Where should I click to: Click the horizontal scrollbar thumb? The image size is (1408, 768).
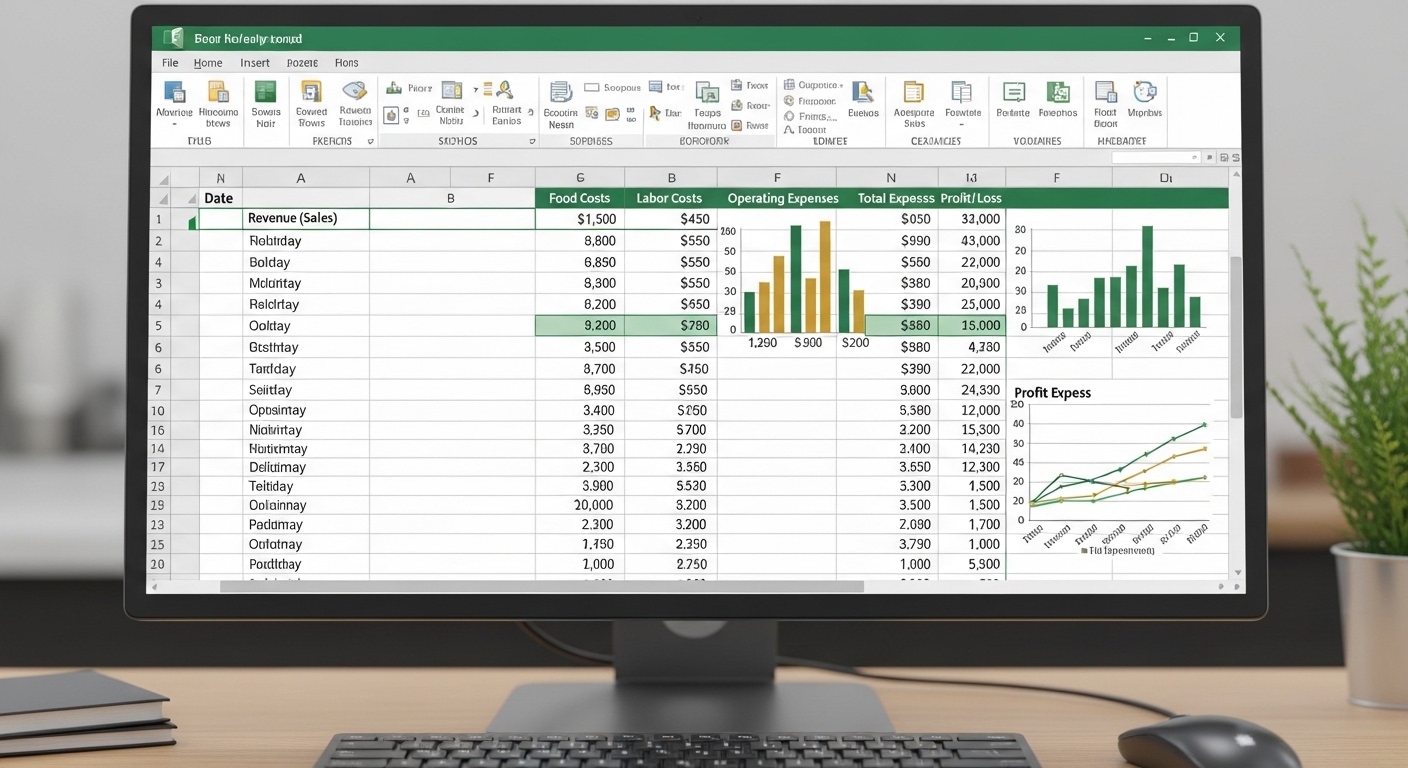tap(542, 587)
